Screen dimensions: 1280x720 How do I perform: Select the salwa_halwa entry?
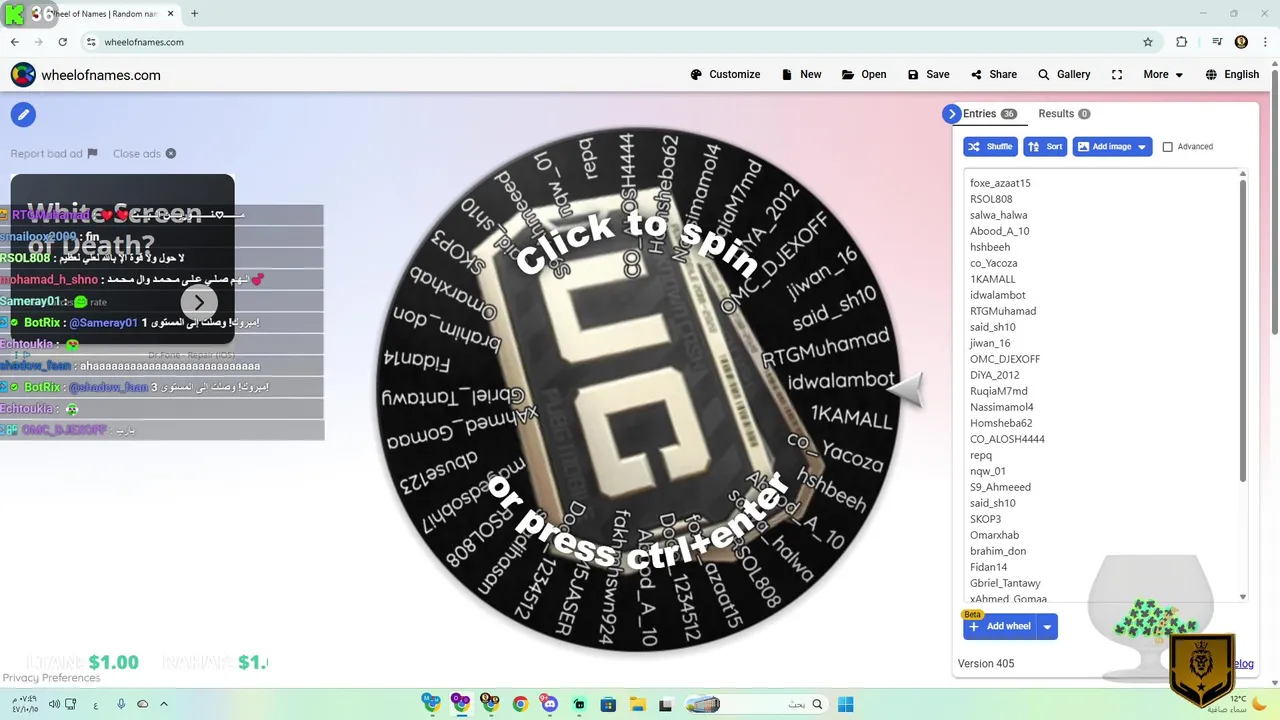pyautogui.click(x=998, y=215)
